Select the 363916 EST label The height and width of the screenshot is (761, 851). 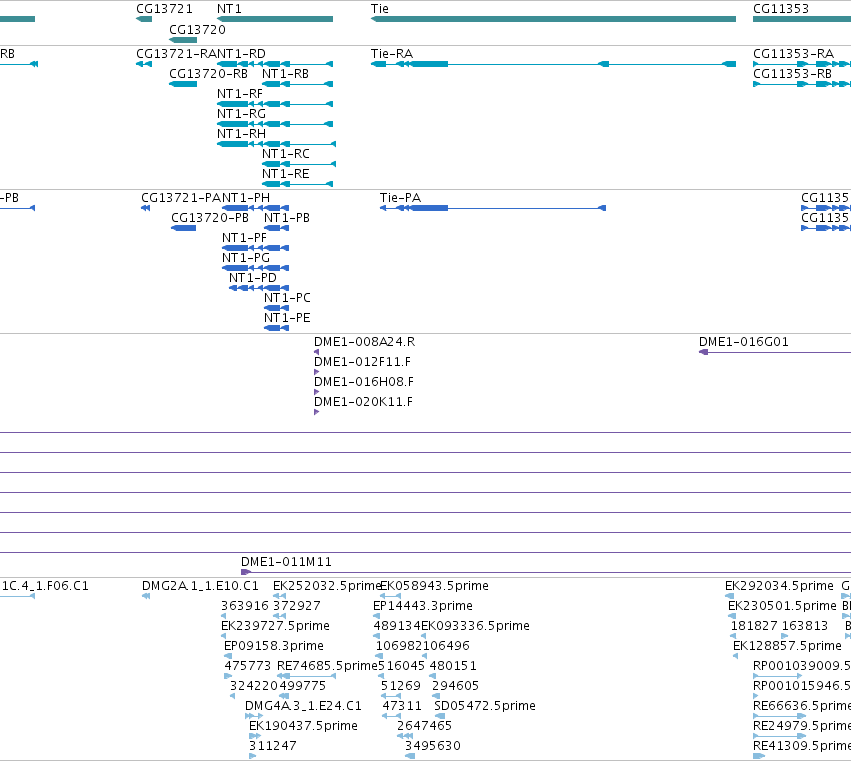tap(245, 606)
